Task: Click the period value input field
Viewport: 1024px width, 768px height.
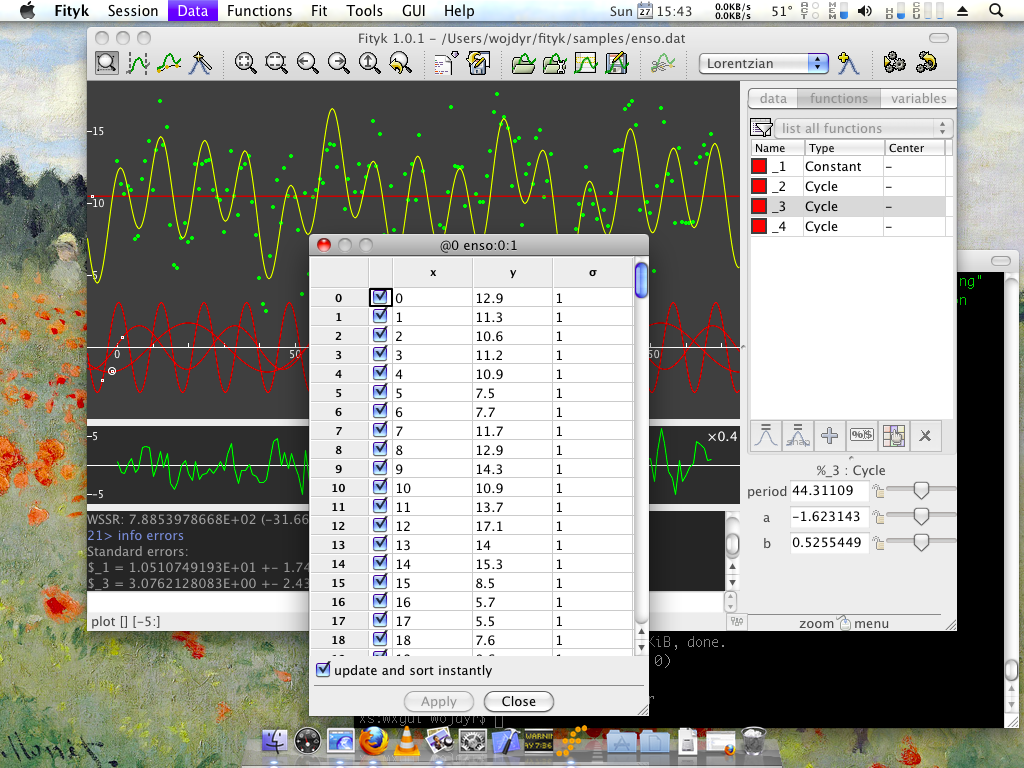Action: pyautogui.click(x=829, y=490)
